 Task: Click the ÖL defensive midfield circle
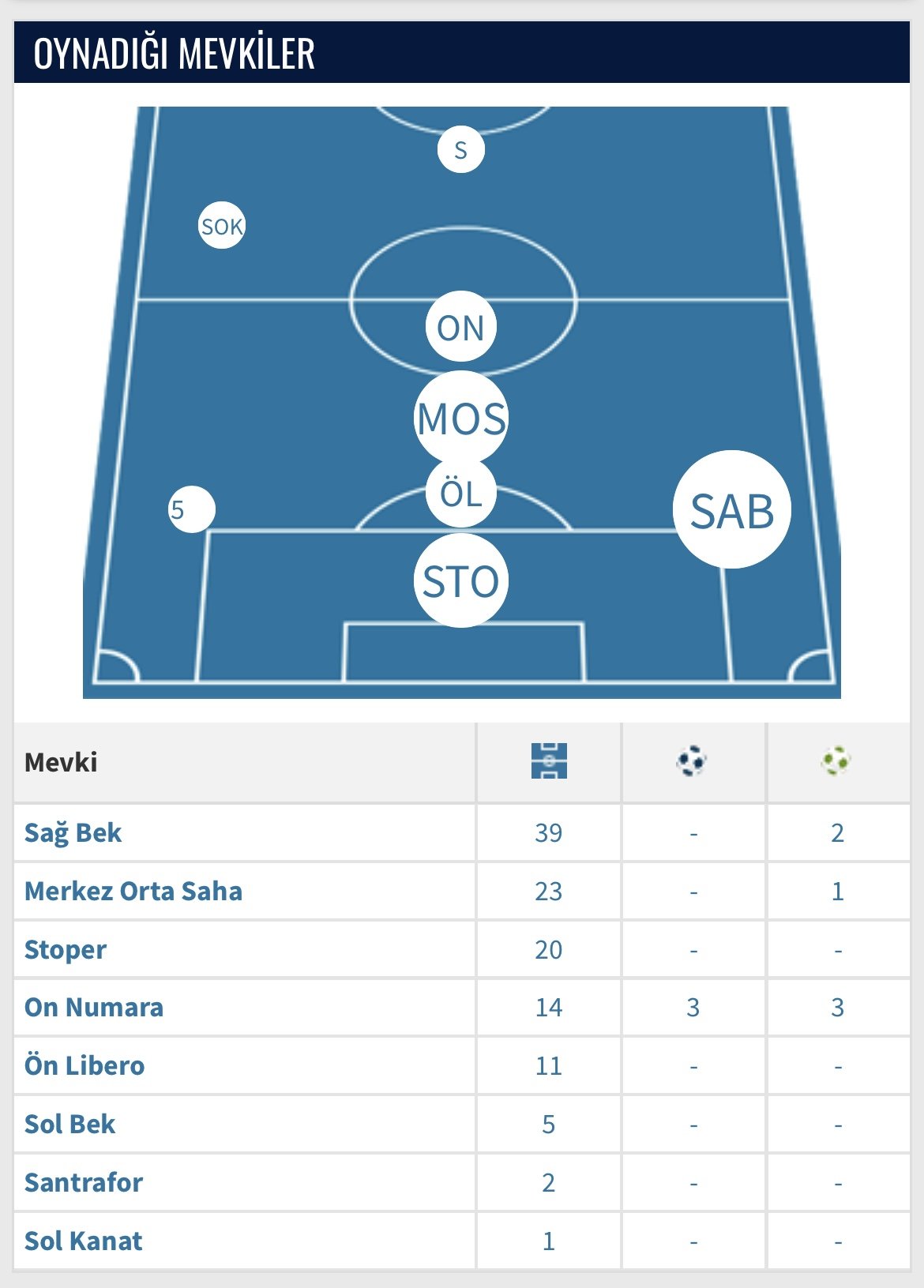pyautogui.click(x=461, y=493)
